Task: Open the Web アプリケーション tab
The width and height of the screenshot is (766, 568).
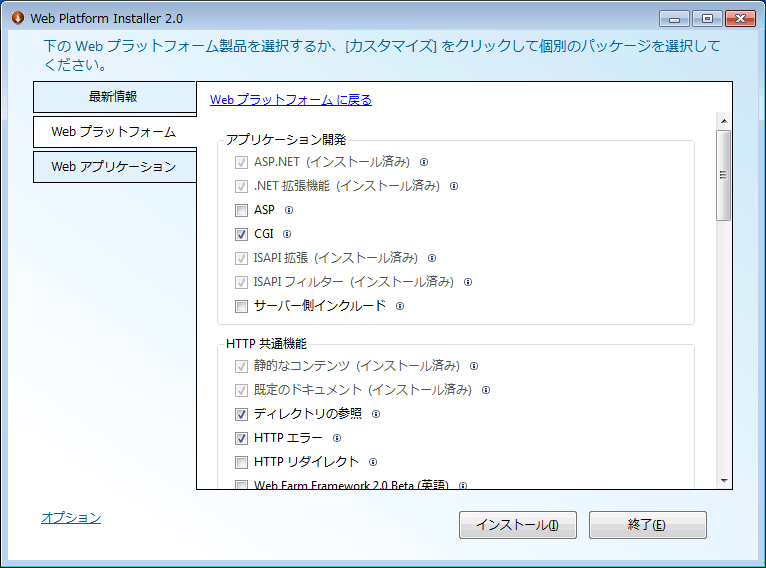Action: point(114,167)
